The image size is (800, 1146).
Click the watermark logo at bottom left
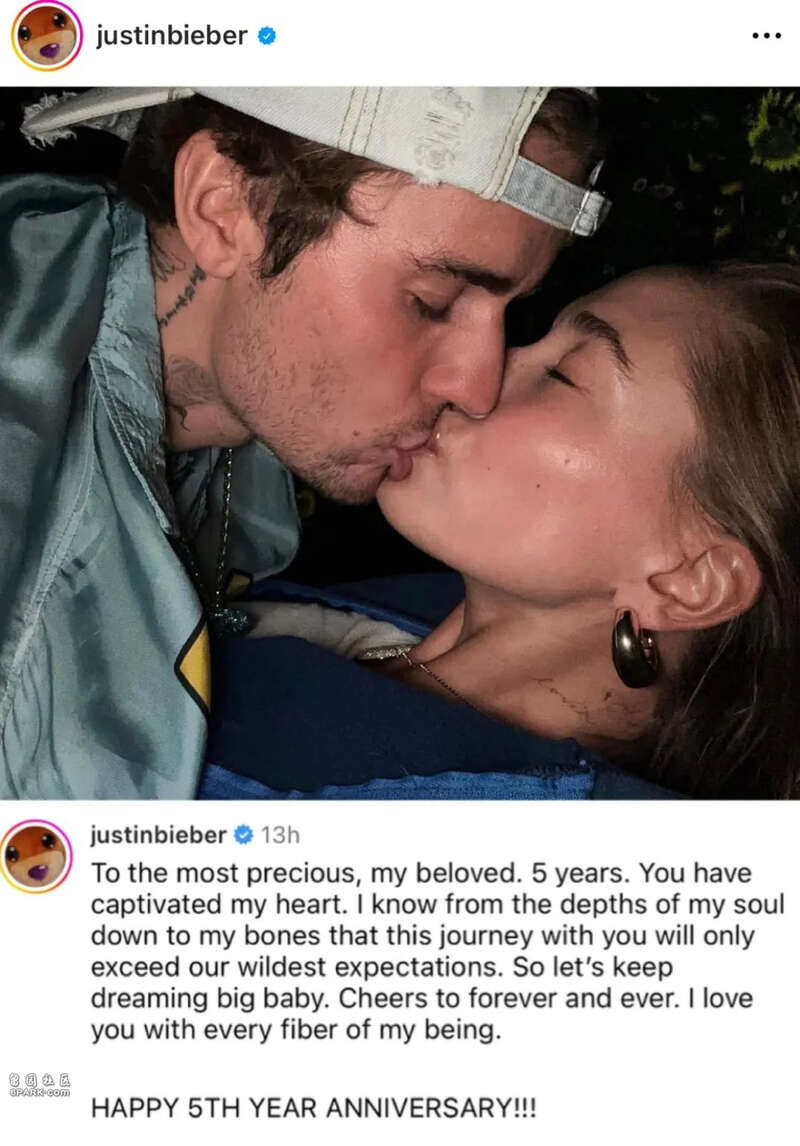pyautogui.click(x=39, y=1085)
